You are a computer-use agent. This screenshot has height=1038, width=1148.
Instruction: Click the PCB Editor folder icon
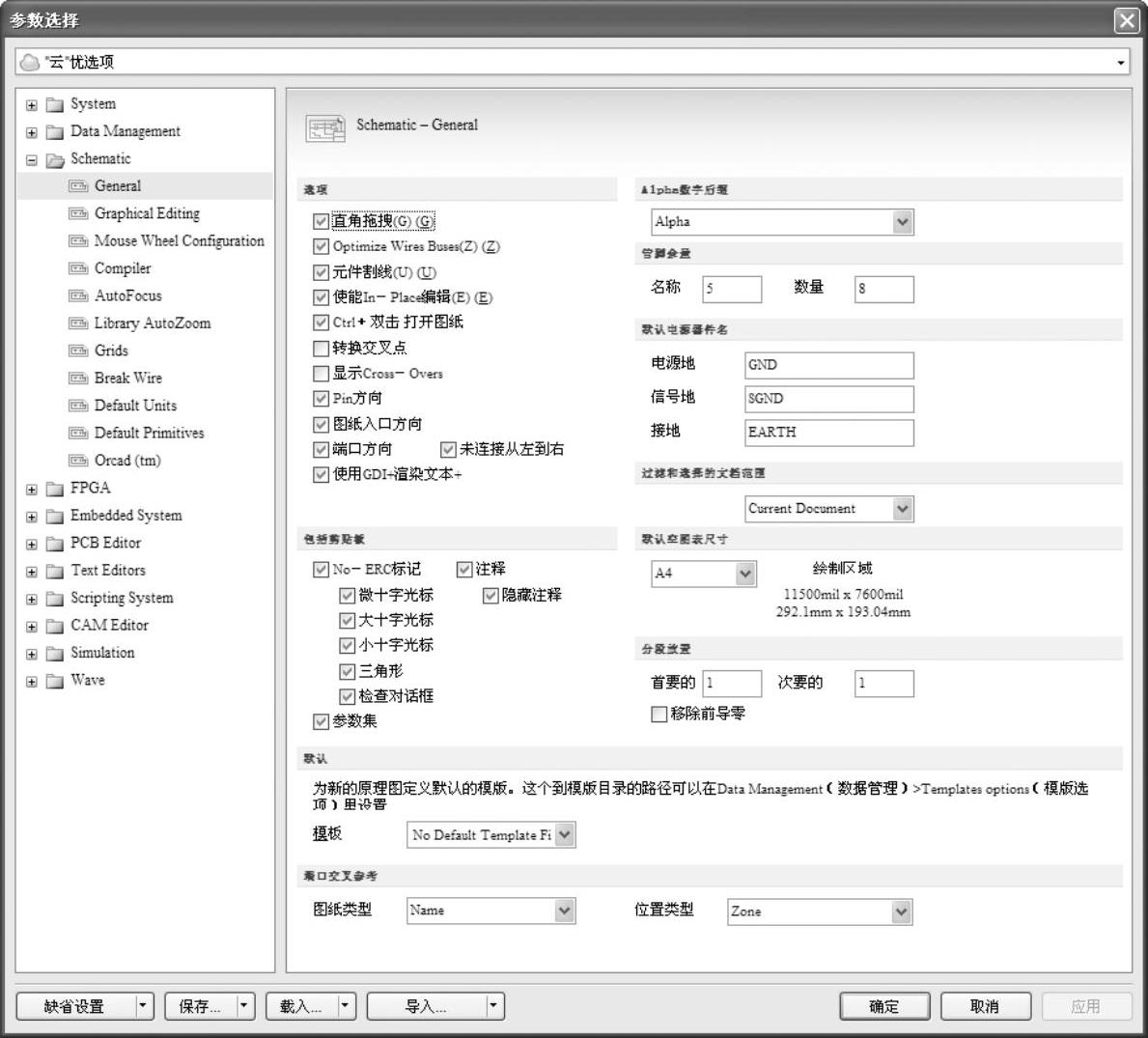click(x=55, y=544)
